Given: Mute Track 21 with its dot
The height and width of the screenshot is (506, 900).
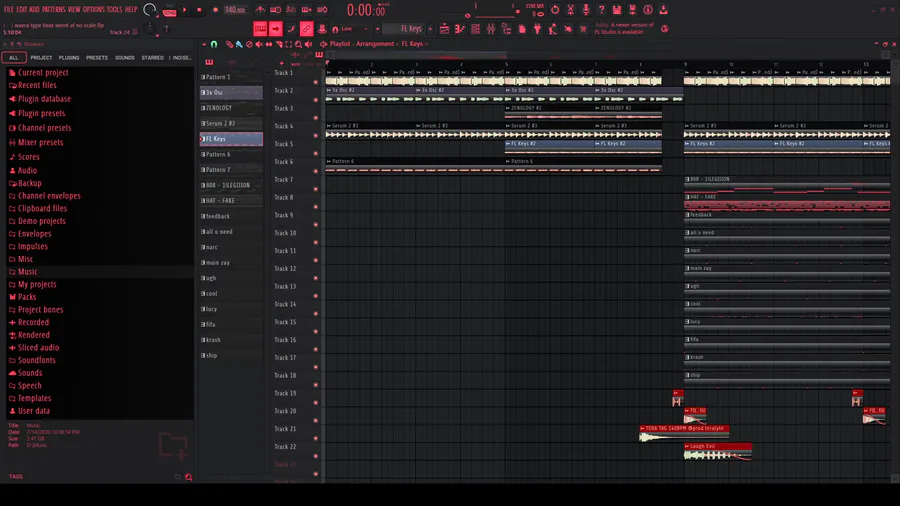Looking at the screenshot, I should pyautogui.click(x=316, y=438).
